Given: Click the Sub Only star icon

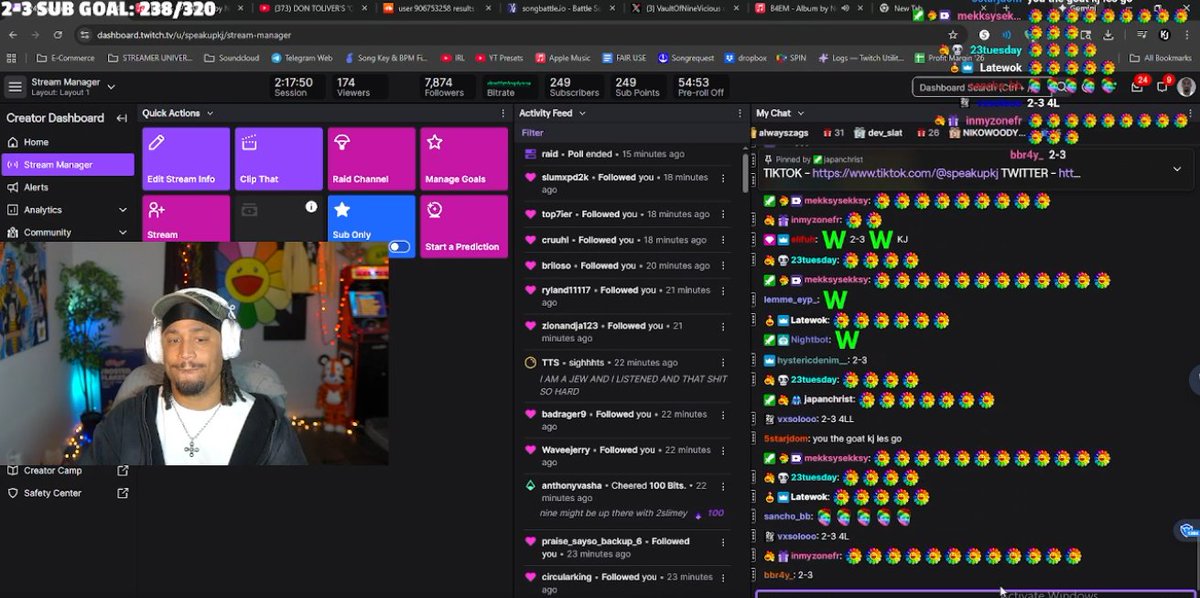Looking at the screenshot, I should point(342,210).
